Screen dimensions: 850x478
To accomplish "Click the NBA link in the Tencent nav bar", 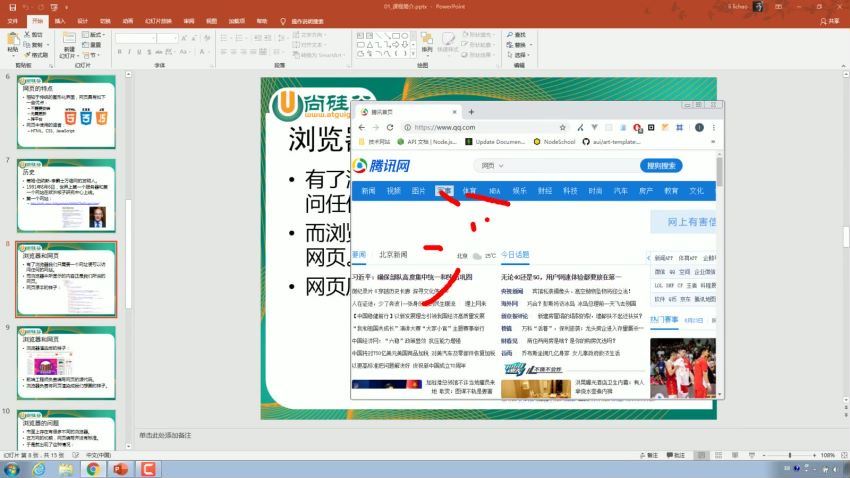I will click(494, 191).
